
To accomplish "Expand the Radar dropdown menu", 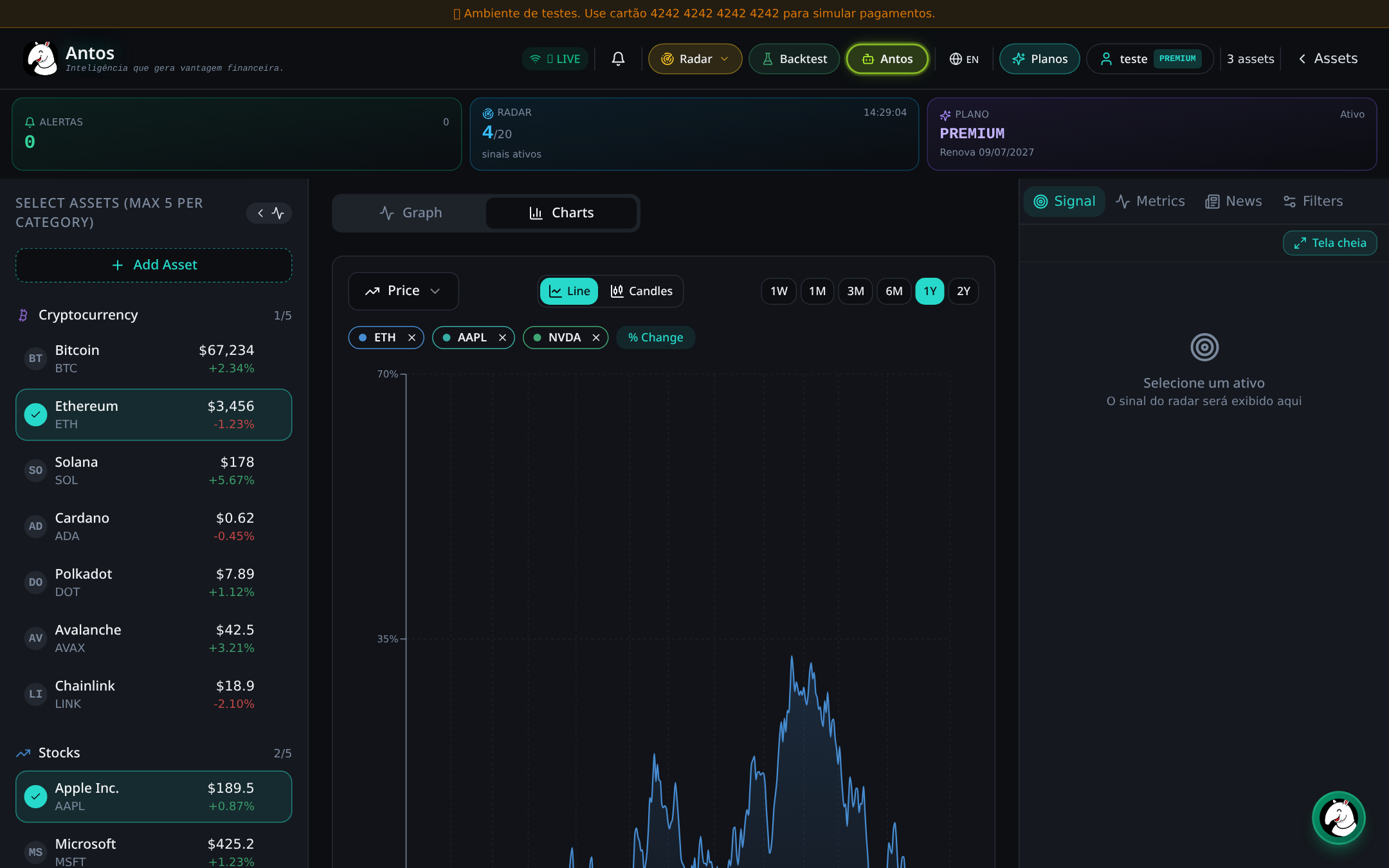I will coord(695,59).
